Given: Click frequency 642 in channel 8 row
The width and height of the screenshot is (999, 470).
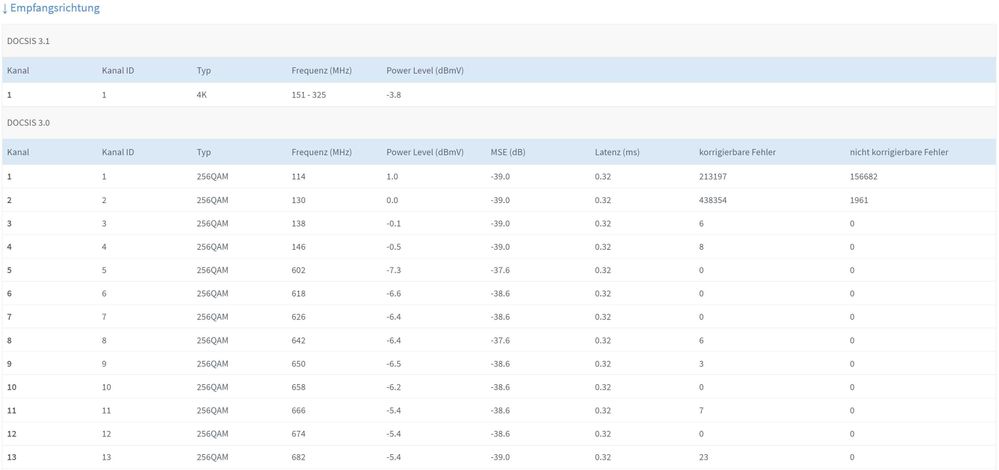Looking at the screenshot, I should tap(299, 341).
